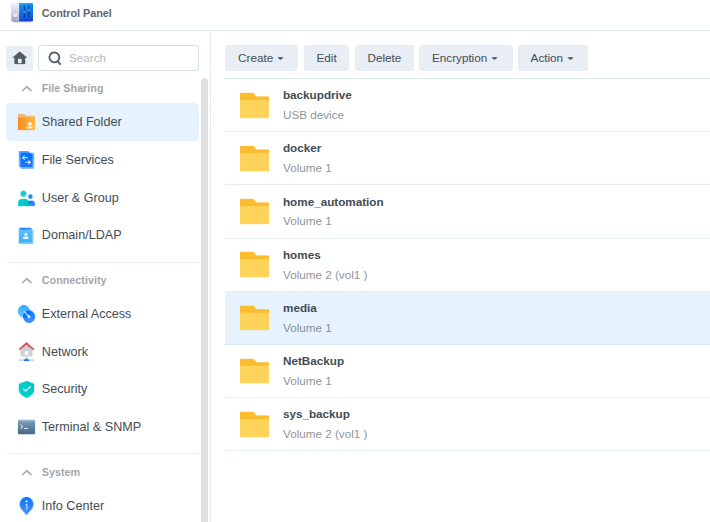Collapse the File Sharing section

click(x=27, y=88)
